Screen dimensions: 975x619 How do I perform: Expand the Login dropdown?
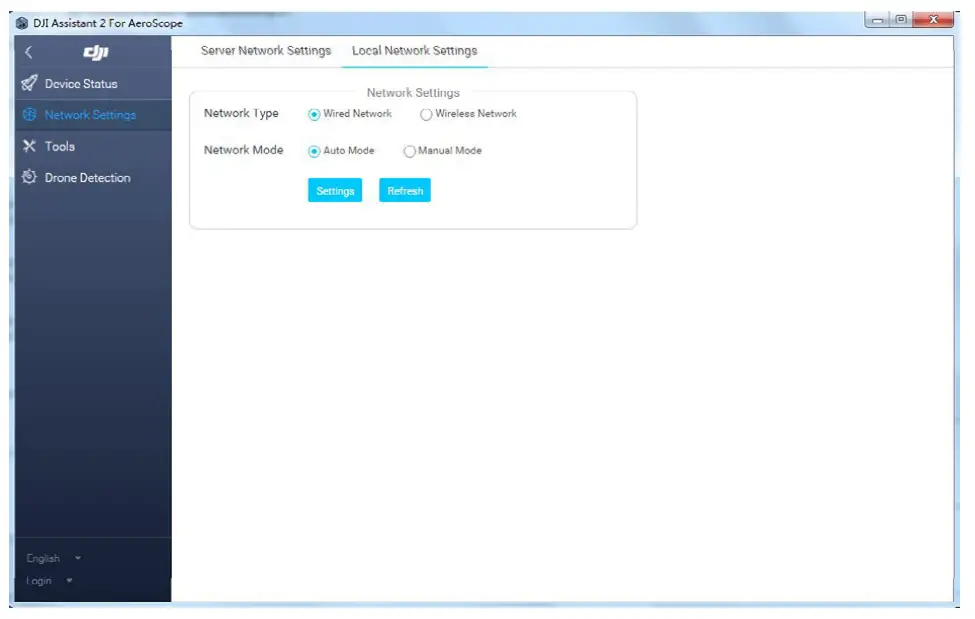coord(49,581)
